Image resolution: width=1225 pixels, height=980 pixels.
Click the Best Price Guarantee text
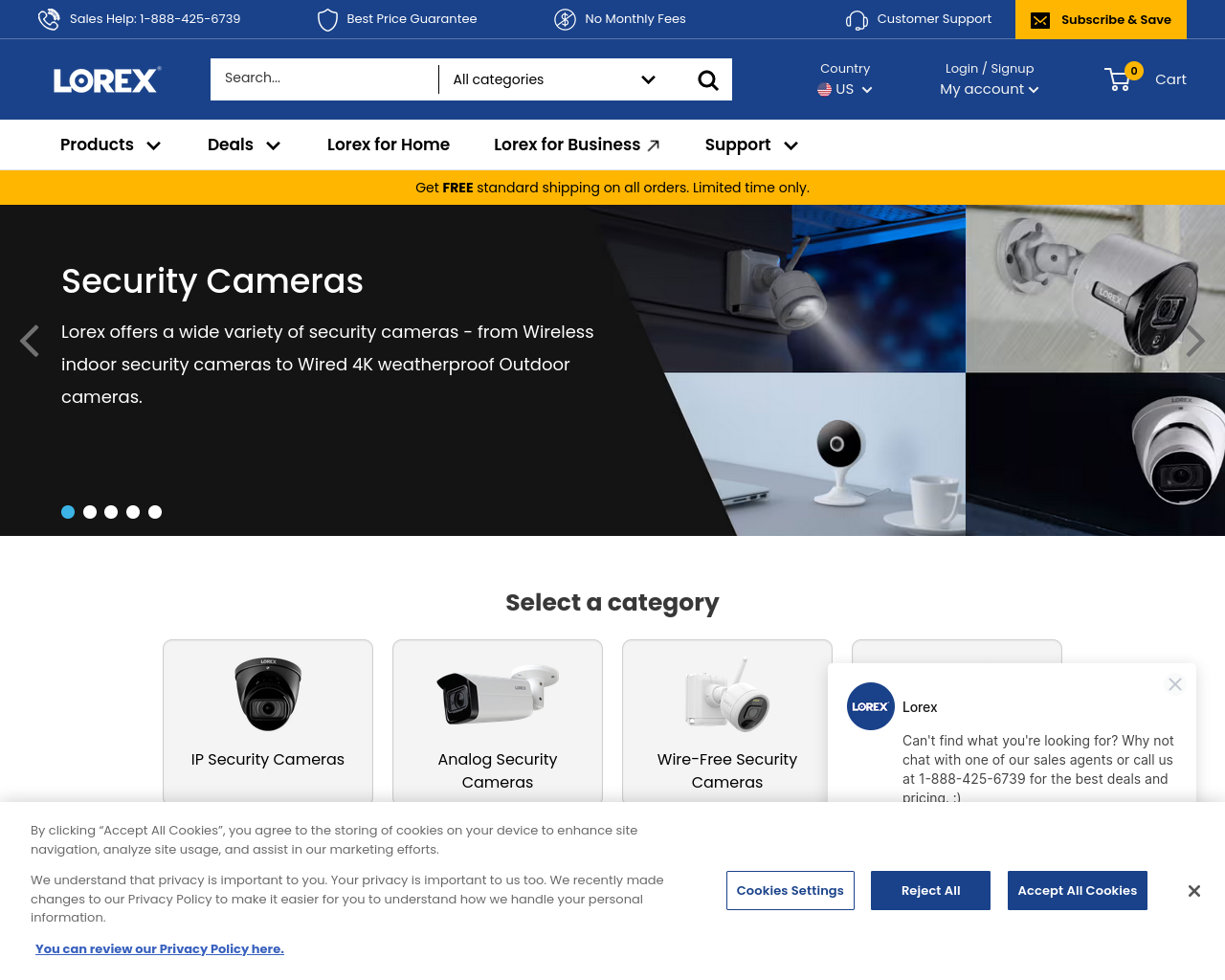click(412, 18)
